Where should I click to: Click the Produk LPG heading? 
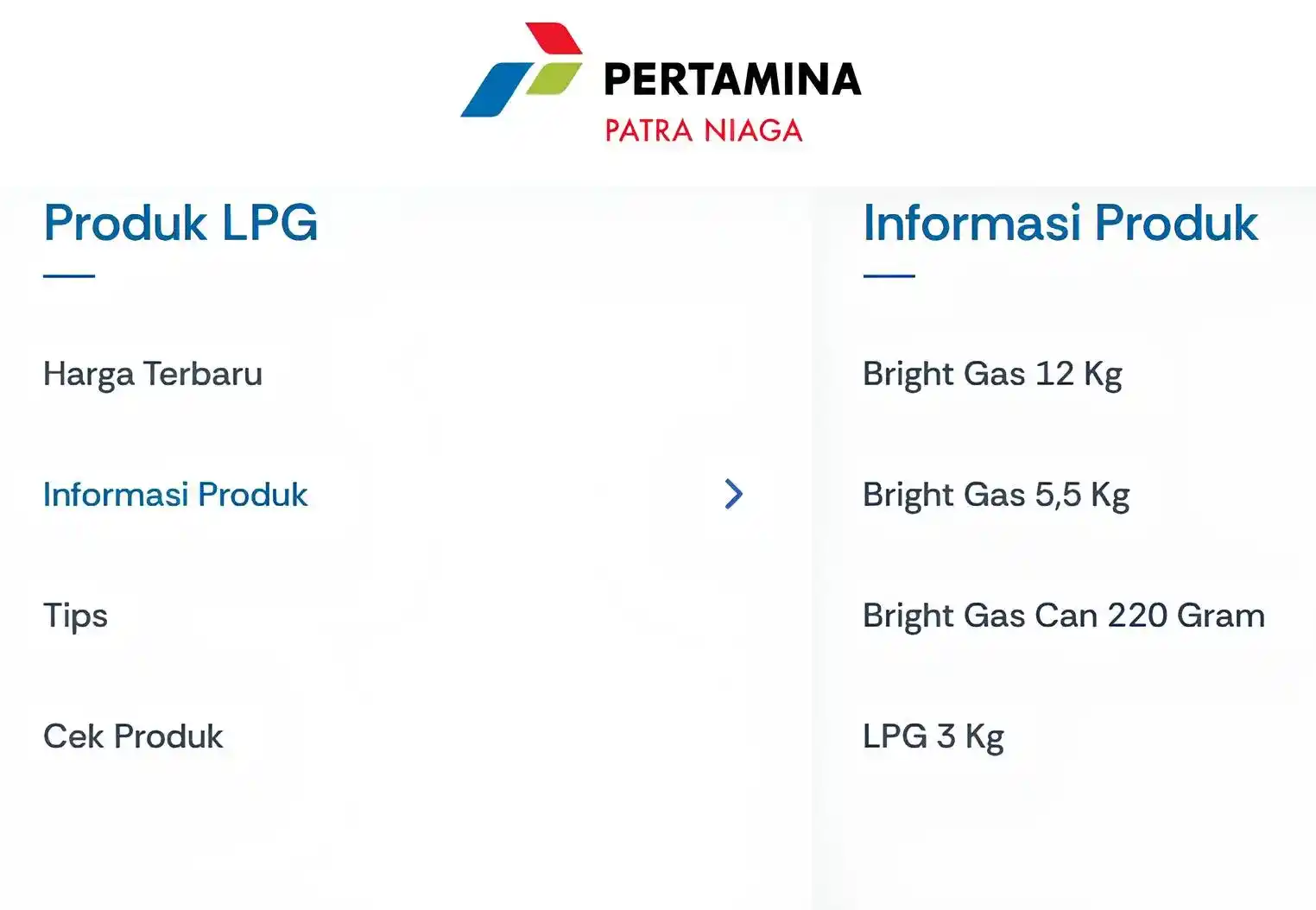pos(181,223)
